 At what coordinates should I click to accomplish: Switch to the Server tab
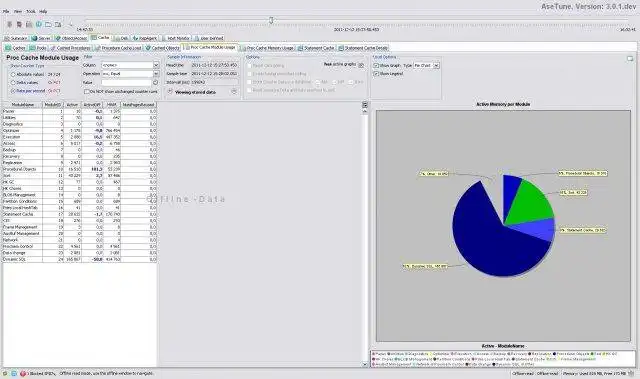pos(41,38)
